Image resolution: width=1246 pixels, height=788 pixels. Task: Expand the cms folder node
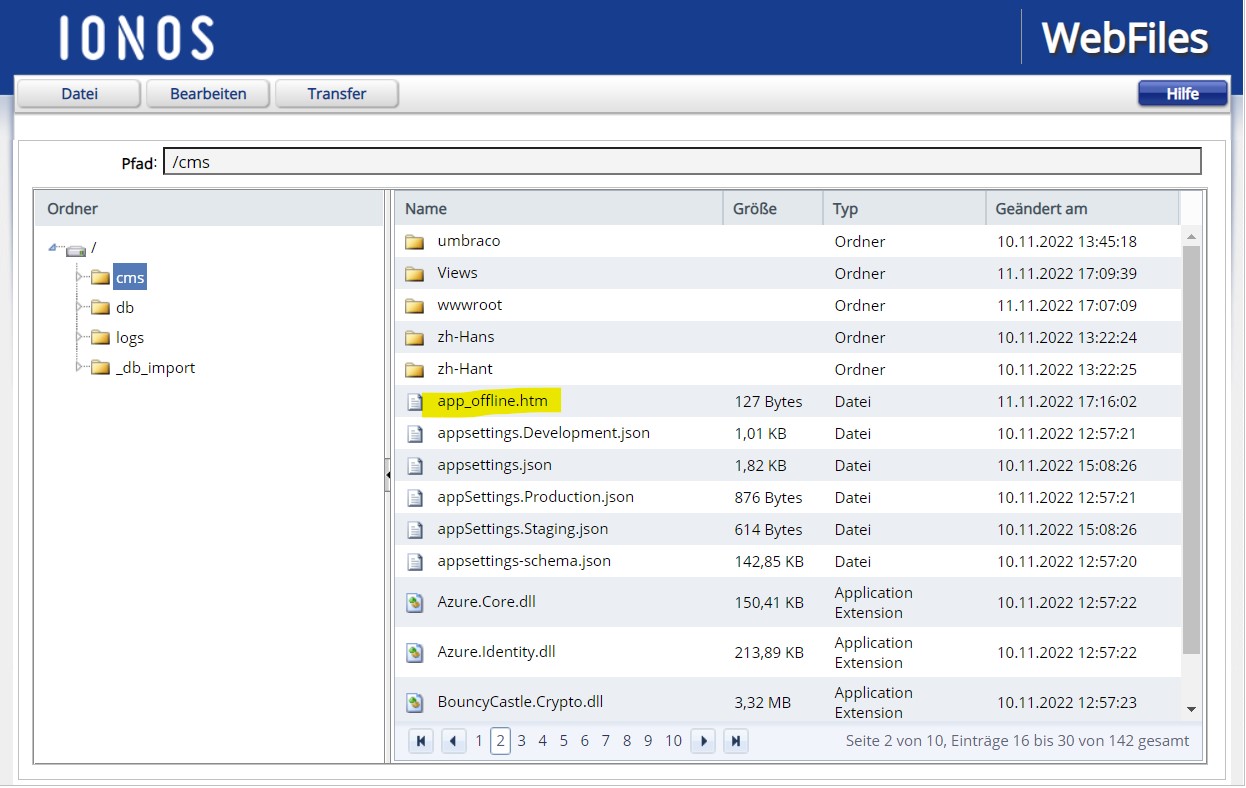click(80, 277)
